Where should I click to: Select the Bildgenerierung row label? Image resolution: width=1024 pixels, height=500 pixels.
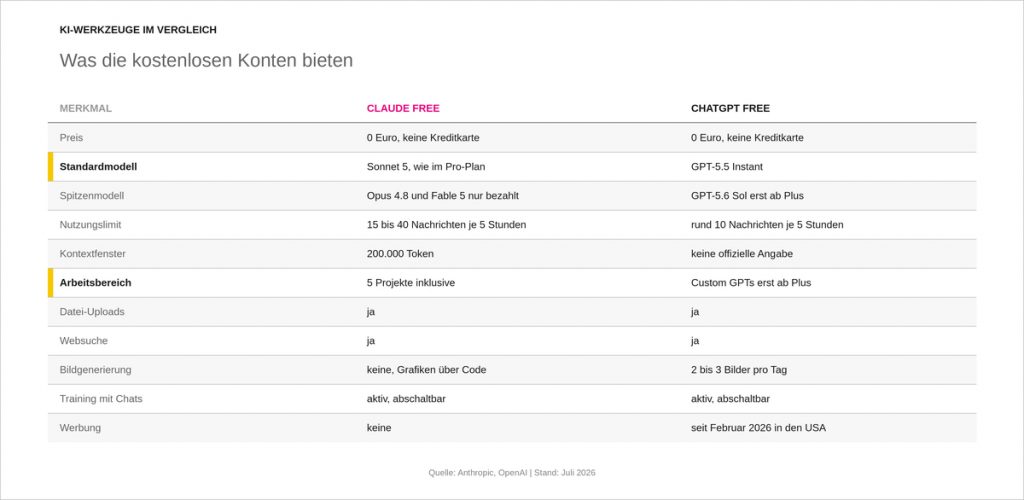pyautogui.click(x=95, y=369)
